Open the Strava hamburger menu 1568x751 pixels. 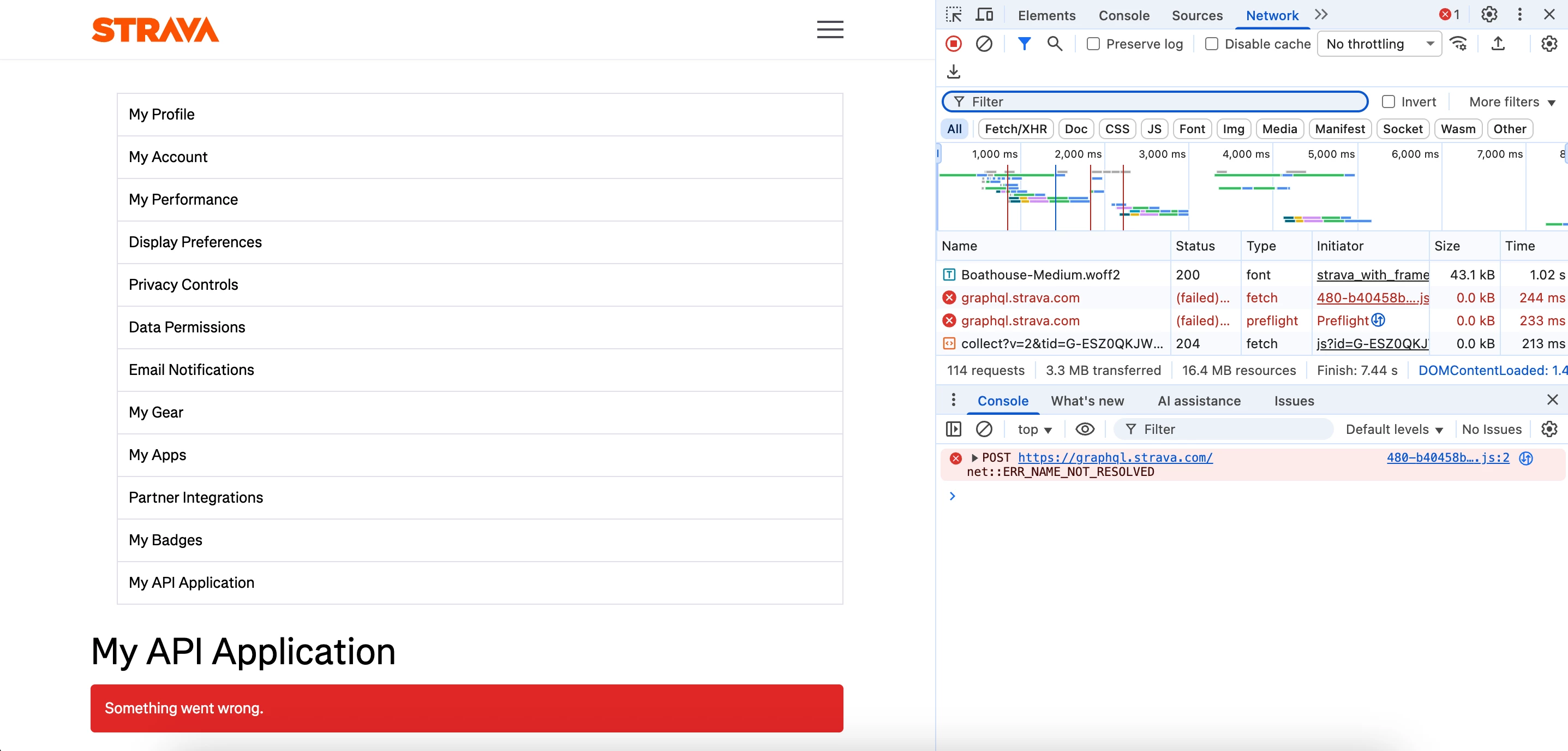point(830,29)
